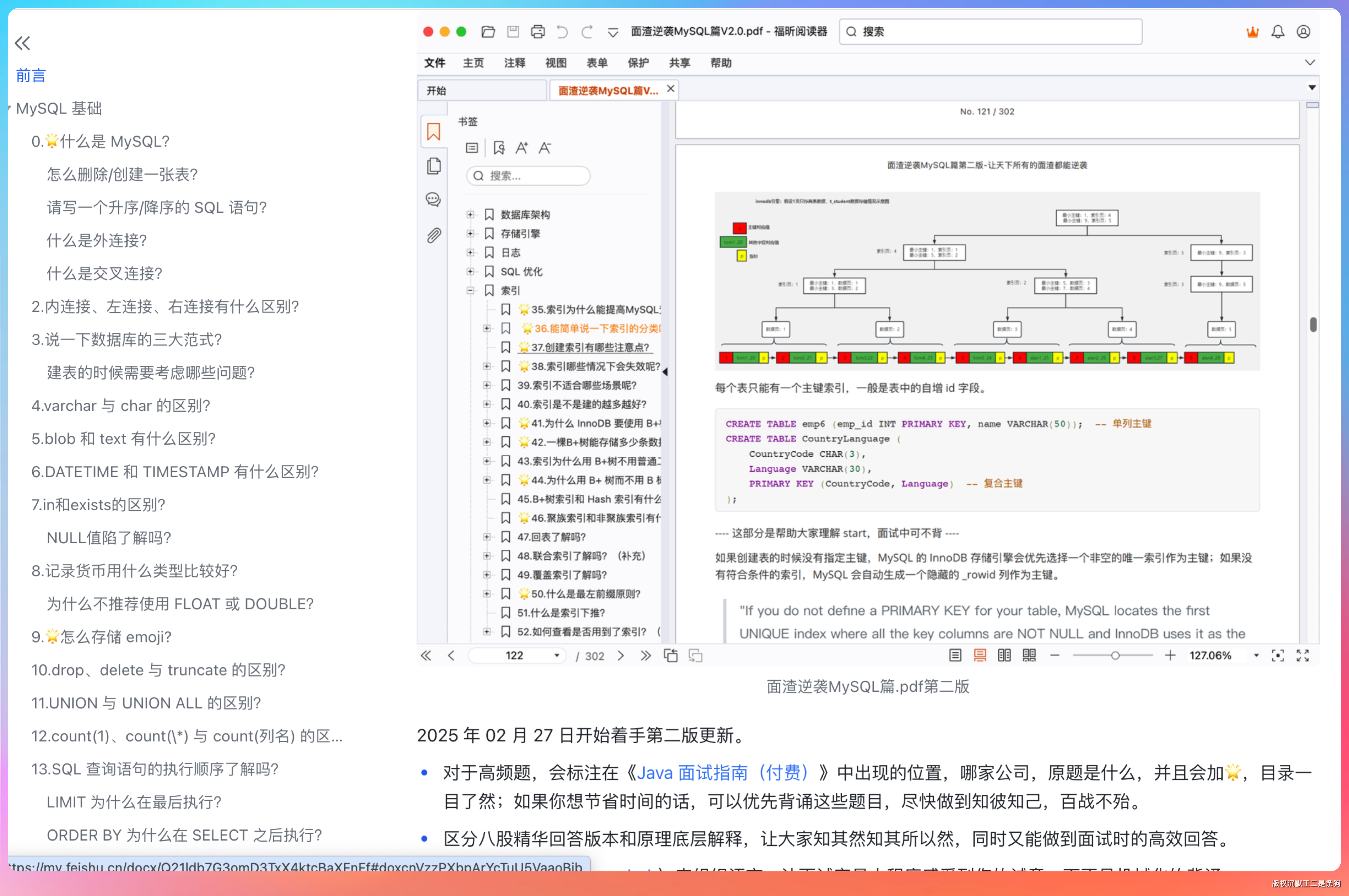Open the attachments paperclip panel

click(433, 235)
